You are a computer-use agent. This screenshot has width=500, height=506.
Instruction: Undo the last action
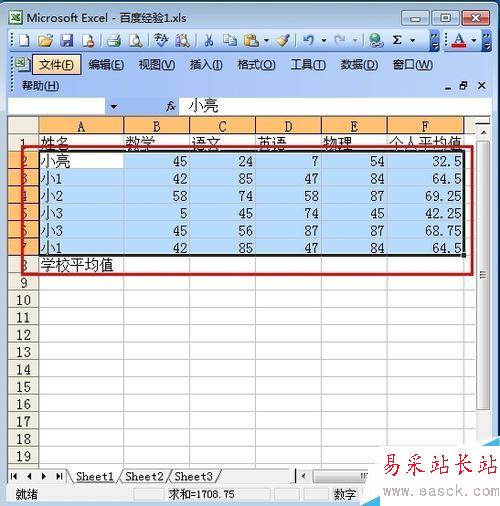coord(309,41)
